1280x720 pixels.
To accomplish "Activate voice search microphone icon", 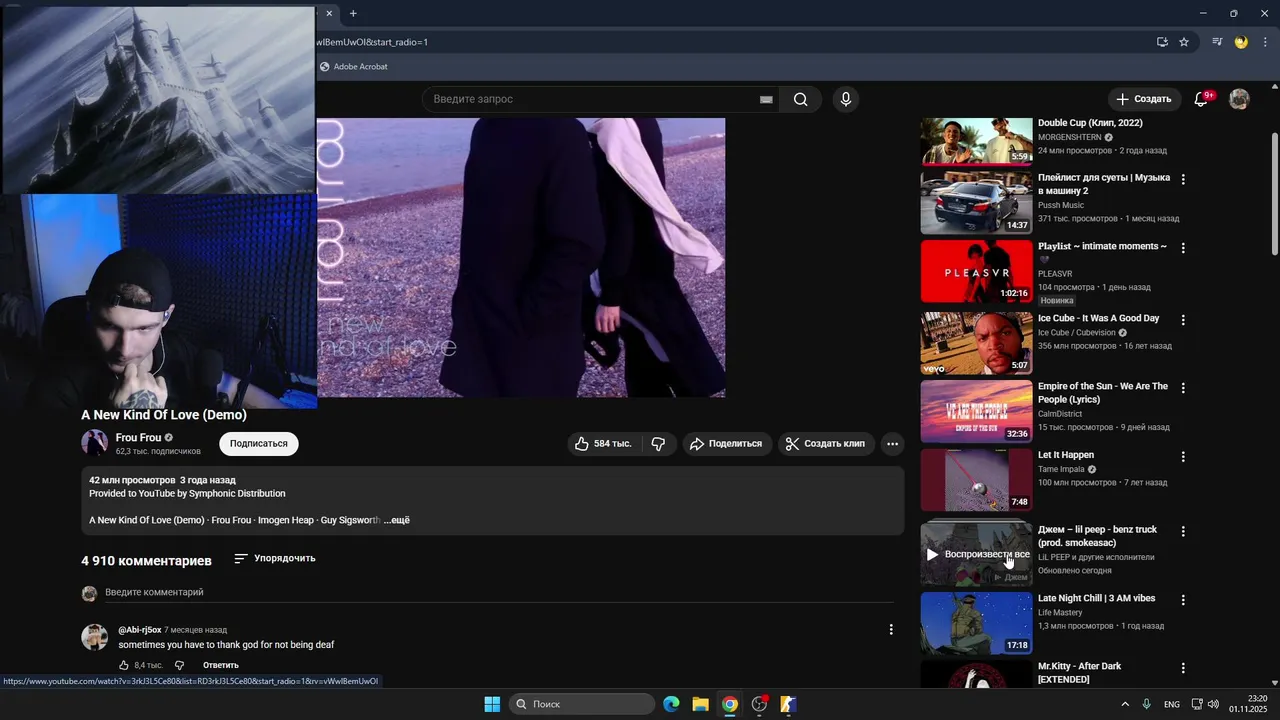I will pos(846,99).
